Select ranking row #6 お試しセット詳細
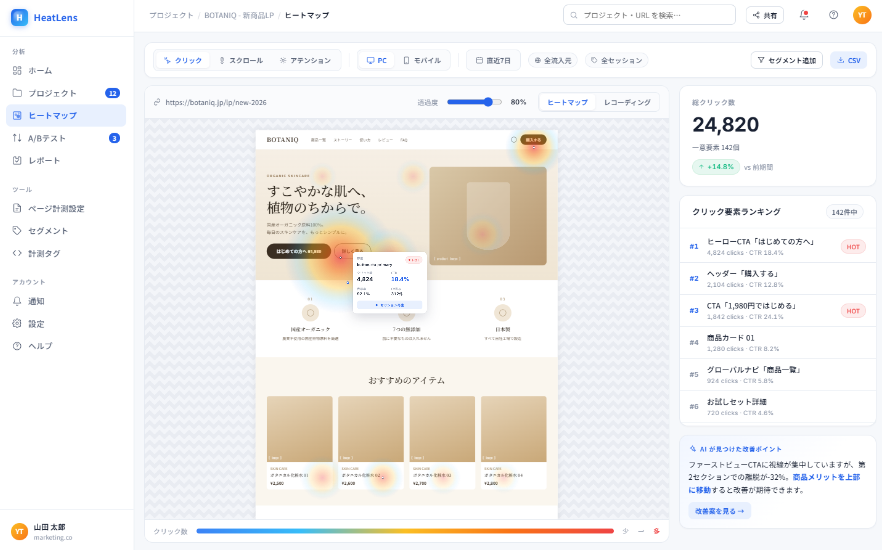Screen dimensions: 882x550 [x=777, y=407]
